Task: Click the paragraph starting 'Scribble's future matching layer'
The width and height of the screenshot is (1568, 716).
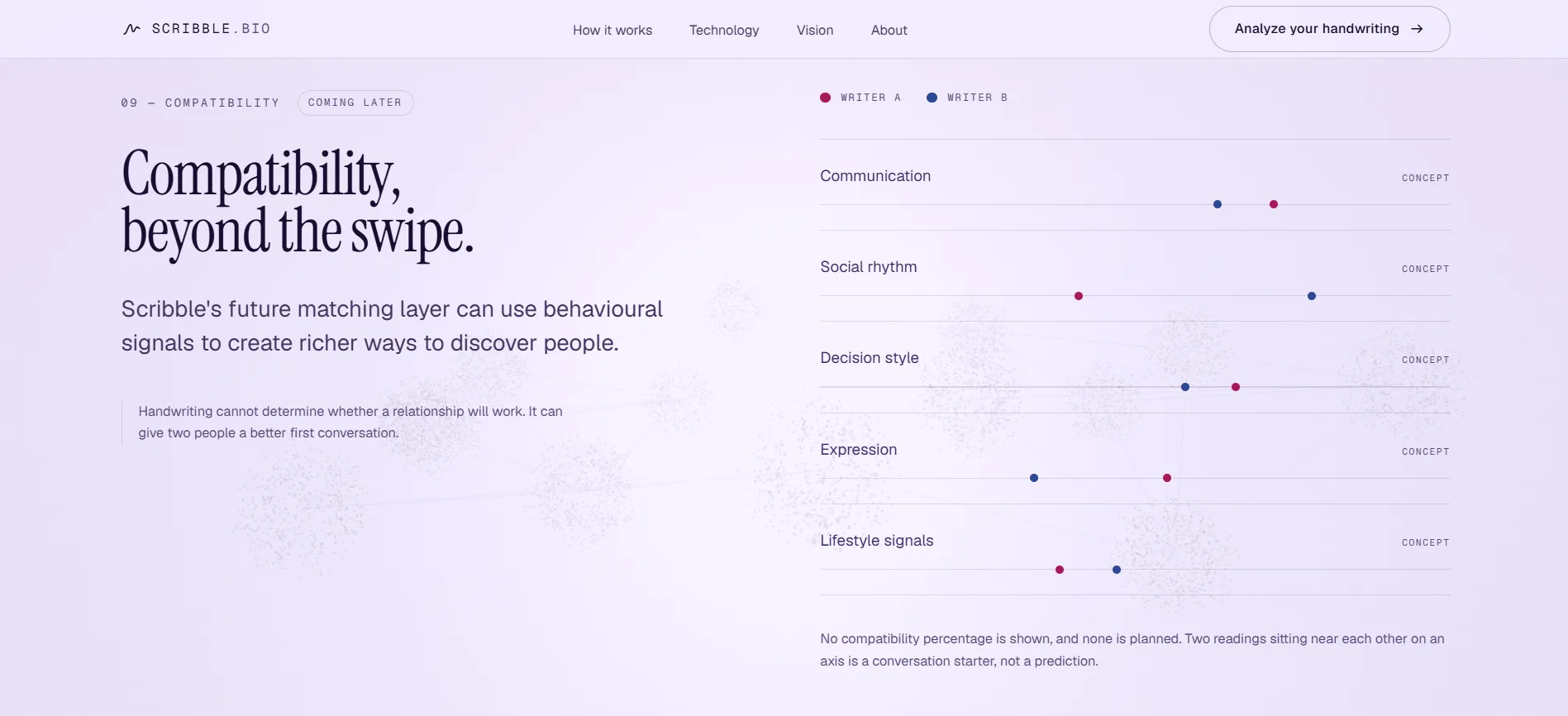Action: pyautogui.click(x=392, y=326)
